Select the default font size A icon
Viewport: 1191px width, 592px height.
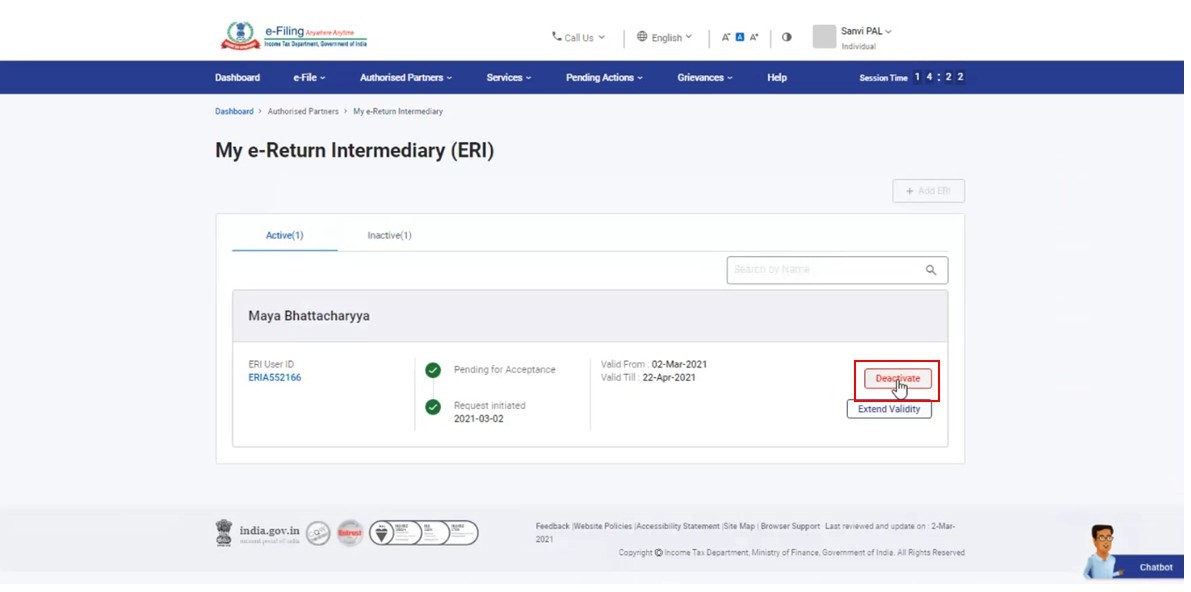(x=740, y=37)
